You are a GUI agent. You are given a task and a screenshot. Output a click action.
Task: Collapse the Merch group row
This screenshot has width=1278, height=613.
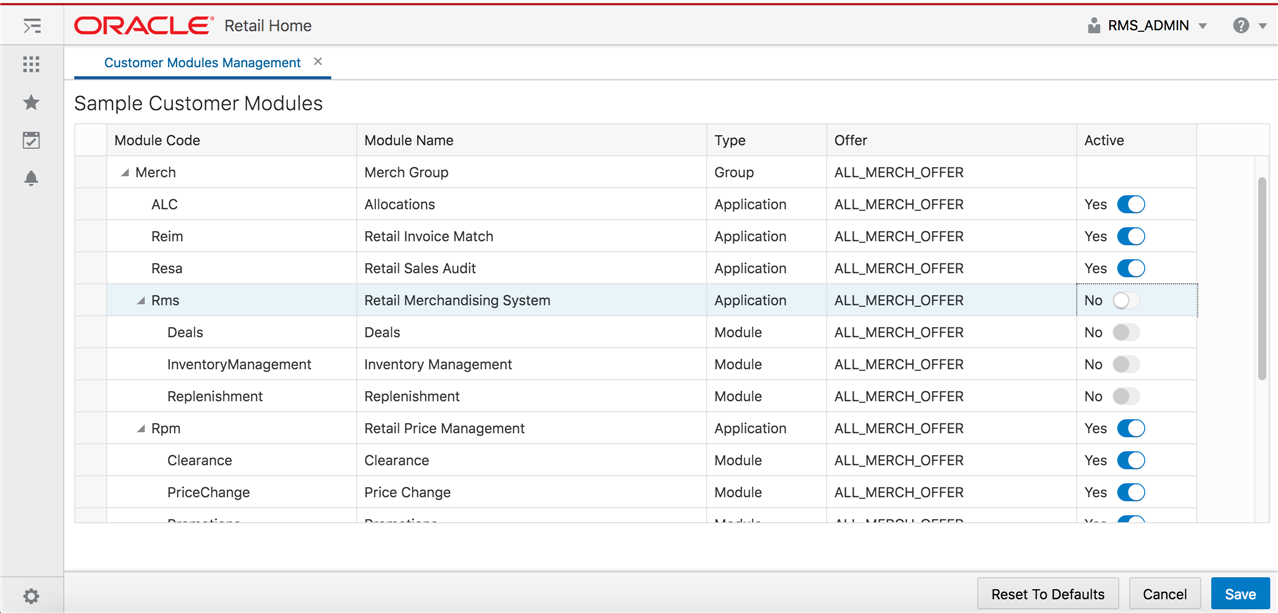124,172
